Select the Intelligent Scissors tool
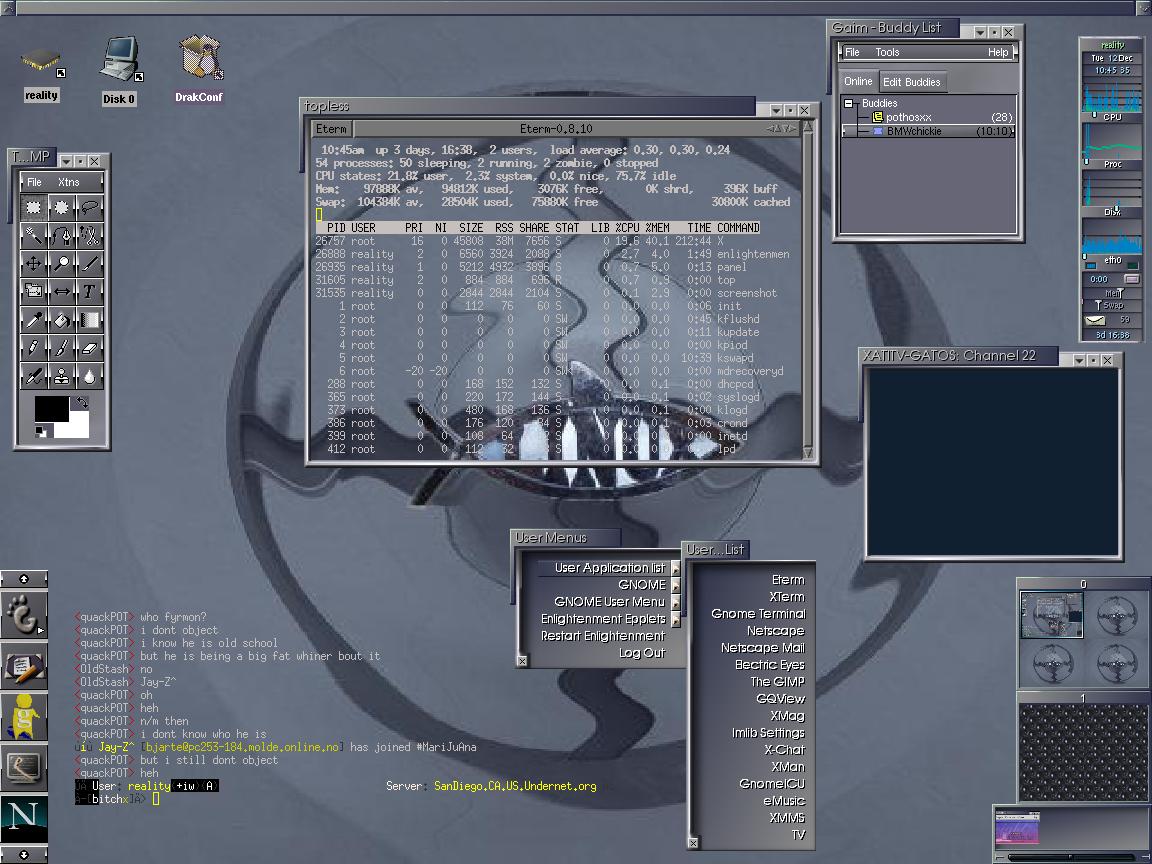Image resolution: width=1152 pixels, height=864 pixels. (x=90, y=236)
